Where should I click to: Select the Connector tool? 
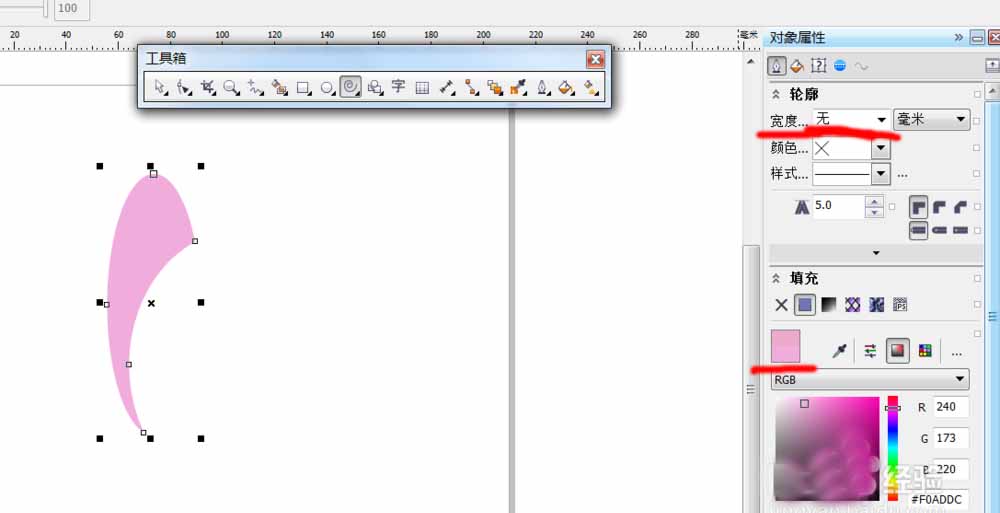pos(471,87)
